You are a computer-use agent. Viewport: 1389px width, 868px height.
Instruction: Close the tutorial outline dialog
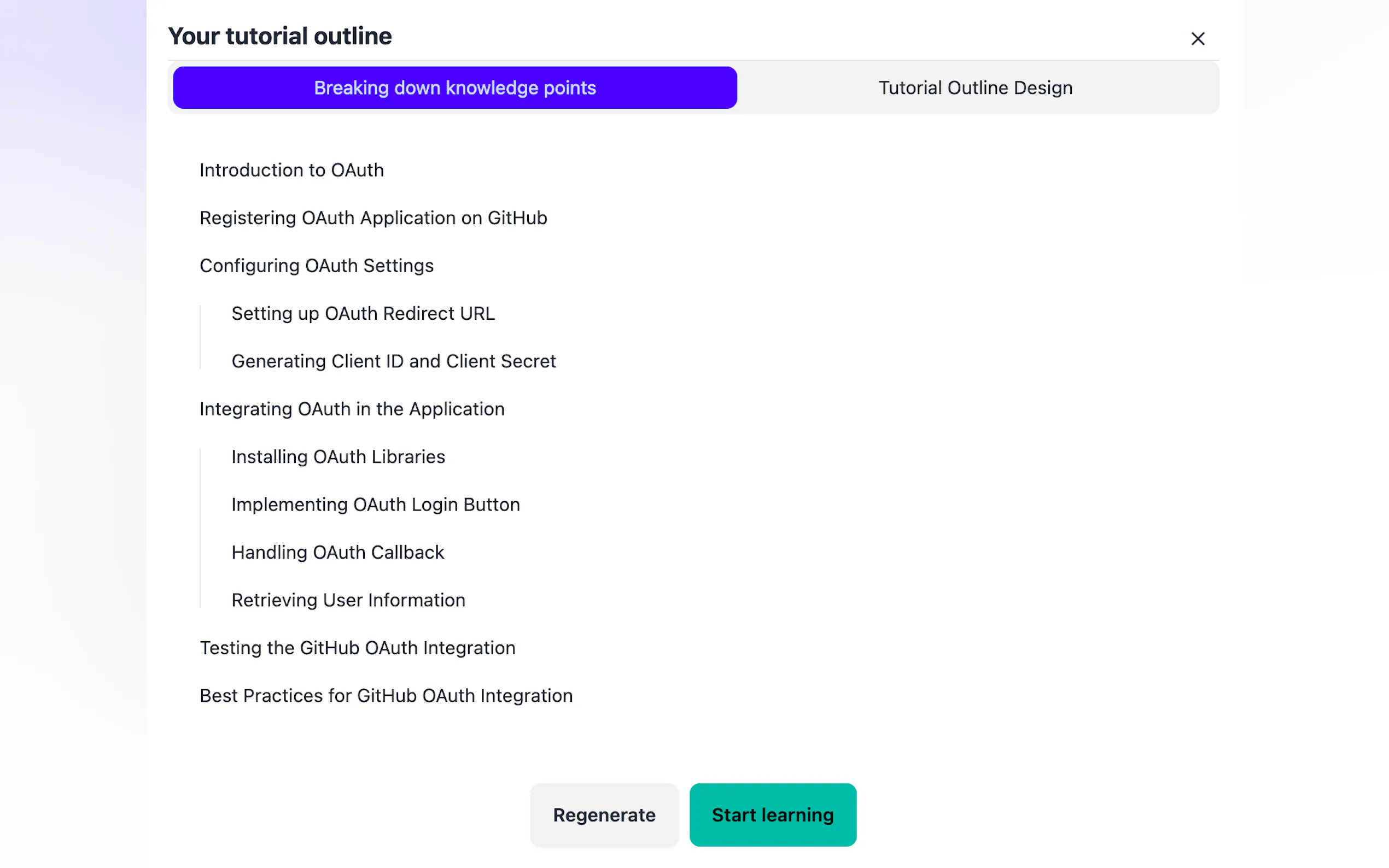[x=1197, y=38]
